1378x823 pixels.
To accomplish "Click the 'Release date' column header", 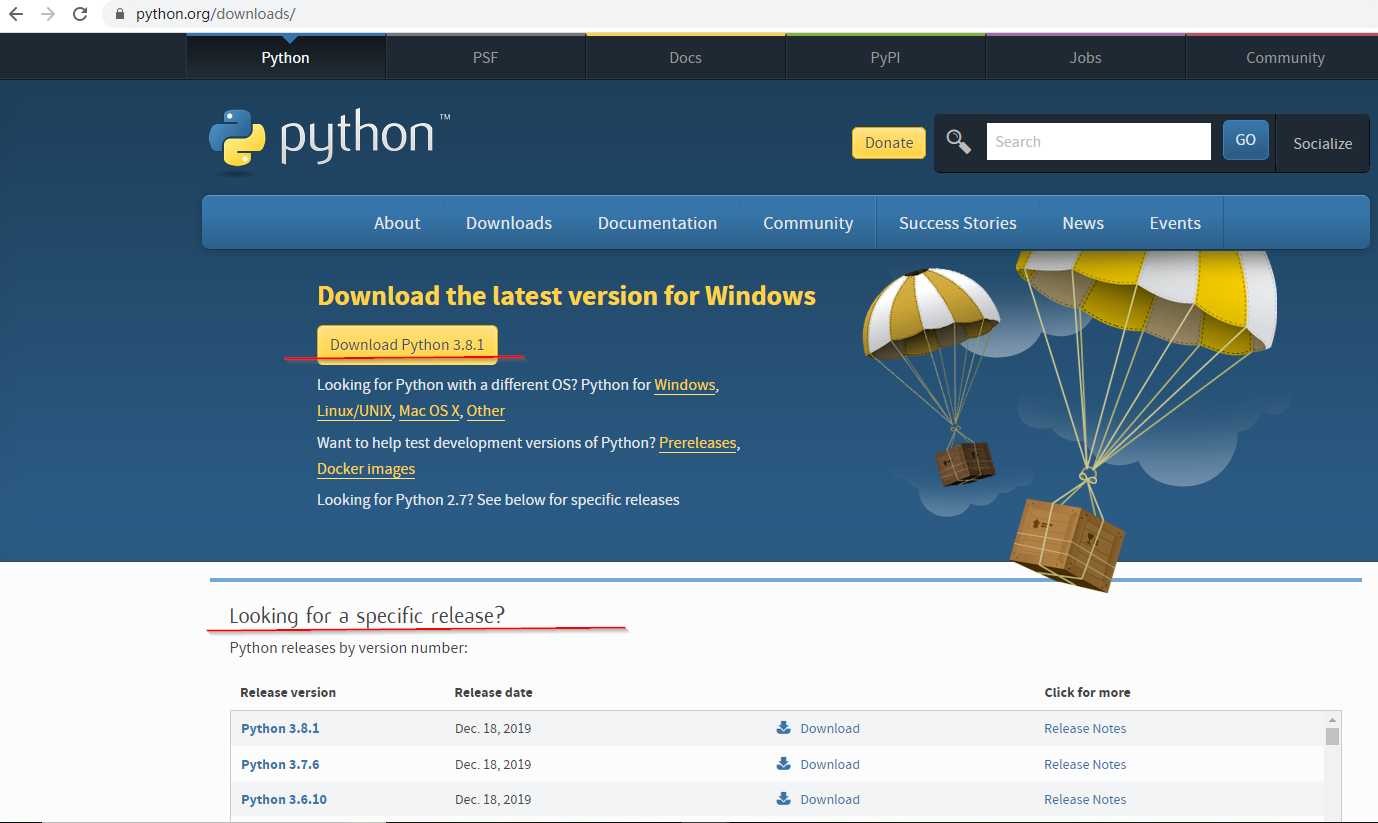I will coord(493,692).
